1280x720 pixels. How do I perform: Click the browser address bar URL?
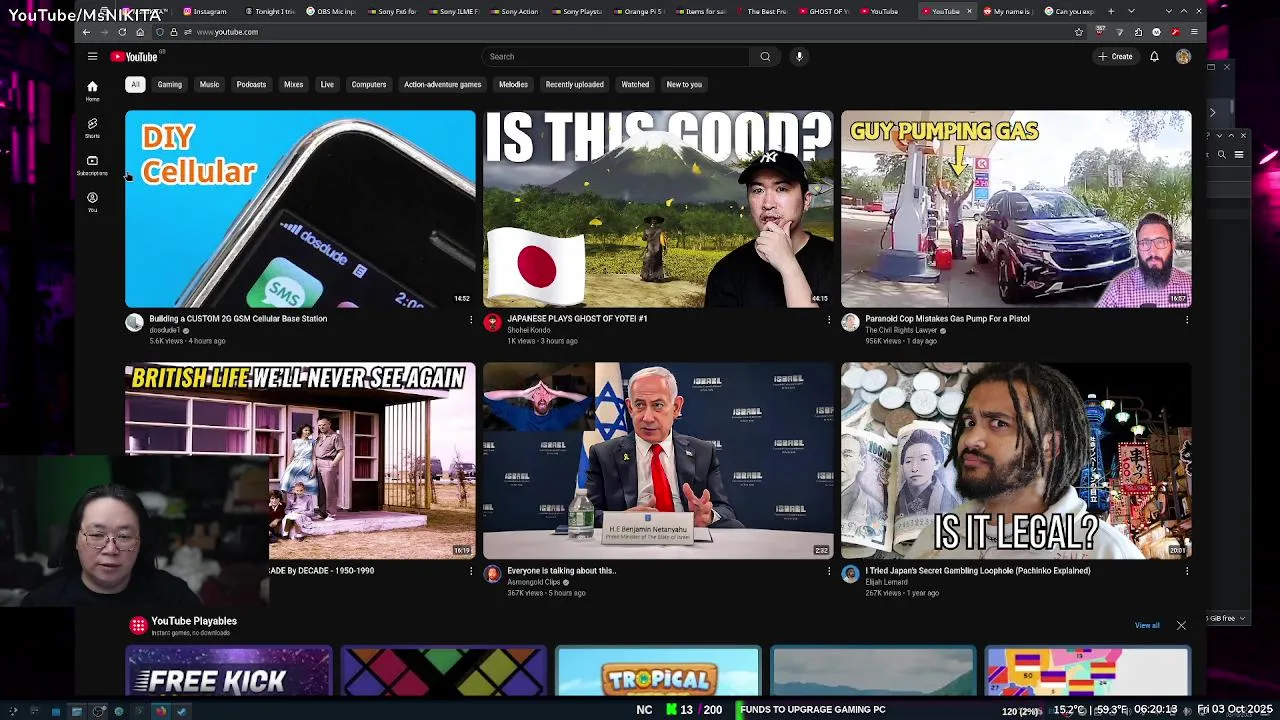click(227, 32)
